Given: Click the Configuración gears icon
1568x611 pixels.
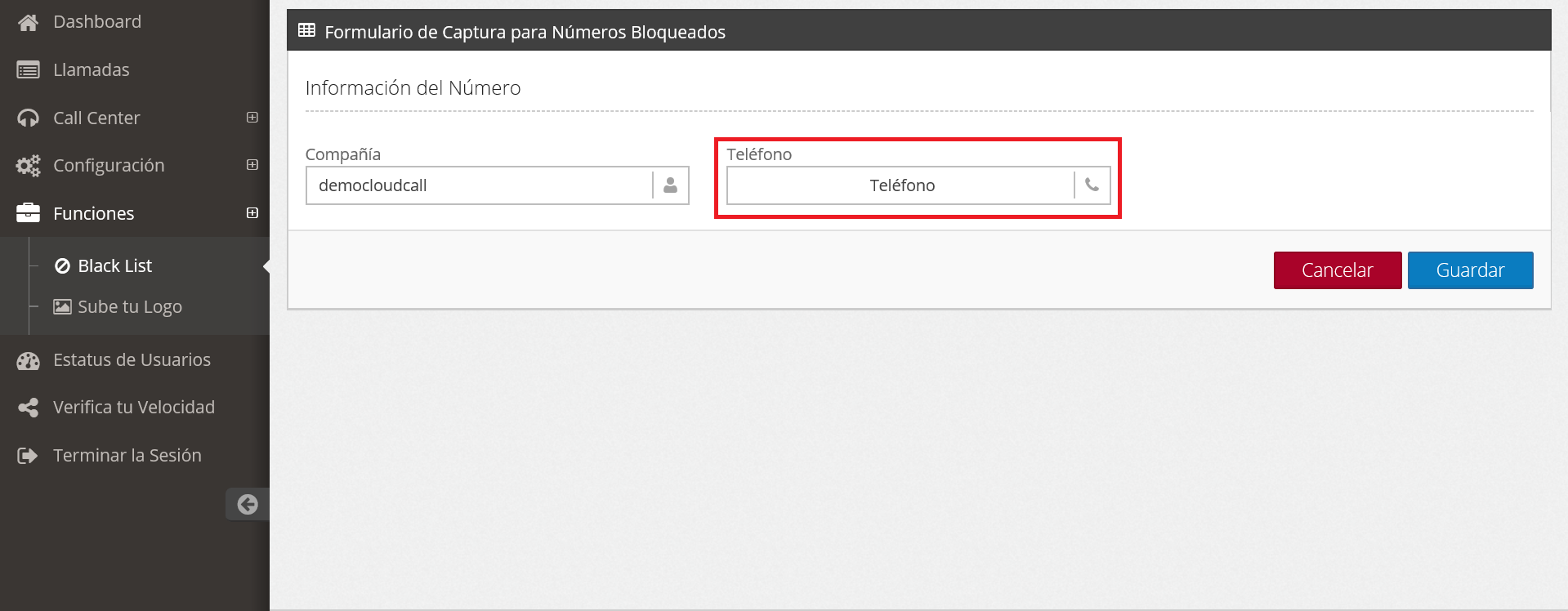Looking at the screenshot, I should 28,166.
